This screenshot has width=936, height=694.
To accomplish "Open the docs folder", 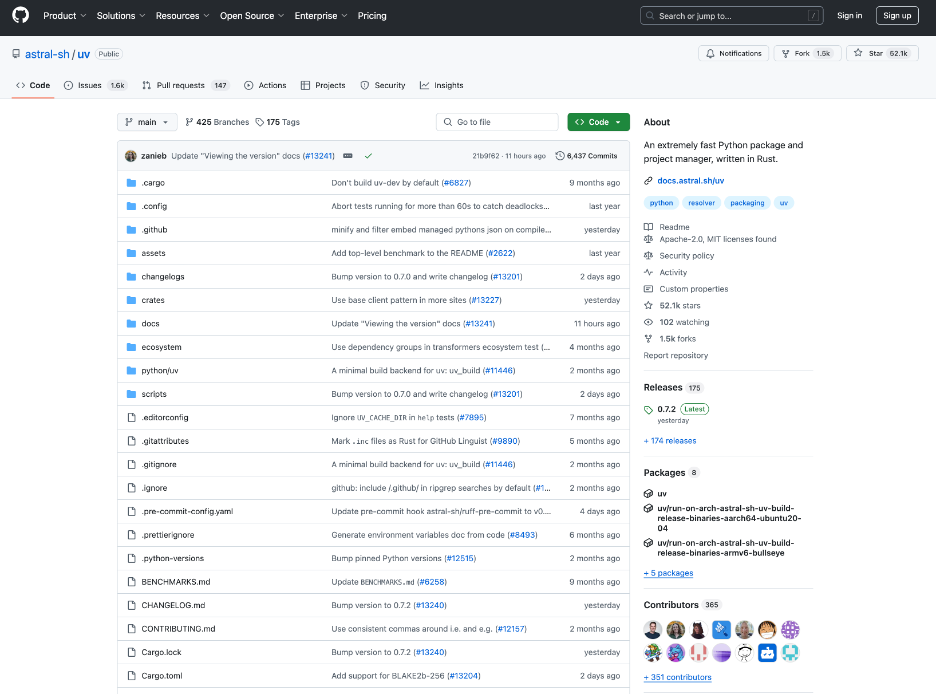I will click(x=150, y=323).
